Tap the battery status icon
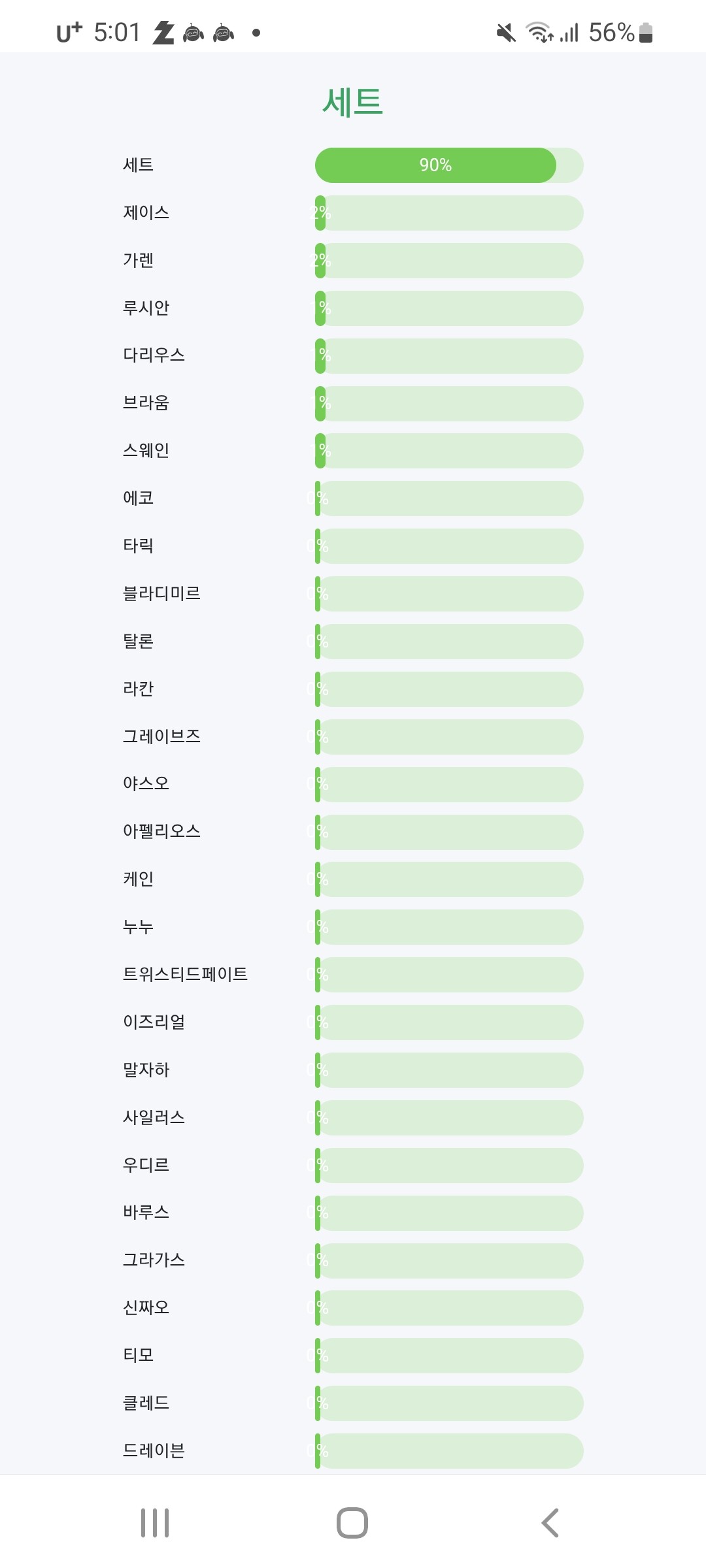 [x=646, y=32]
